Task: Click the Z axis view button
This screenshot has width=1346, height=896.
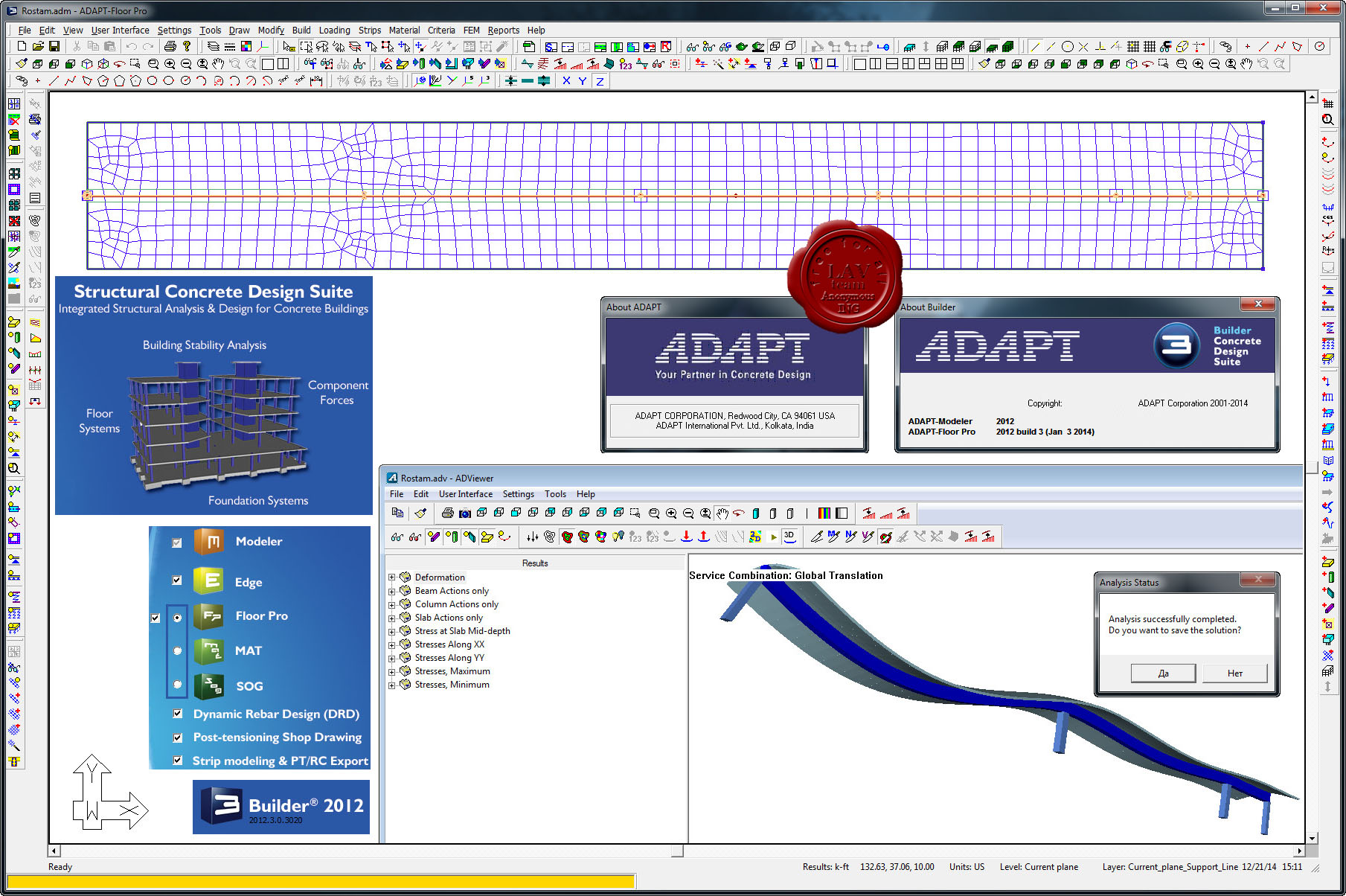Action: click(x=600, y=80)
